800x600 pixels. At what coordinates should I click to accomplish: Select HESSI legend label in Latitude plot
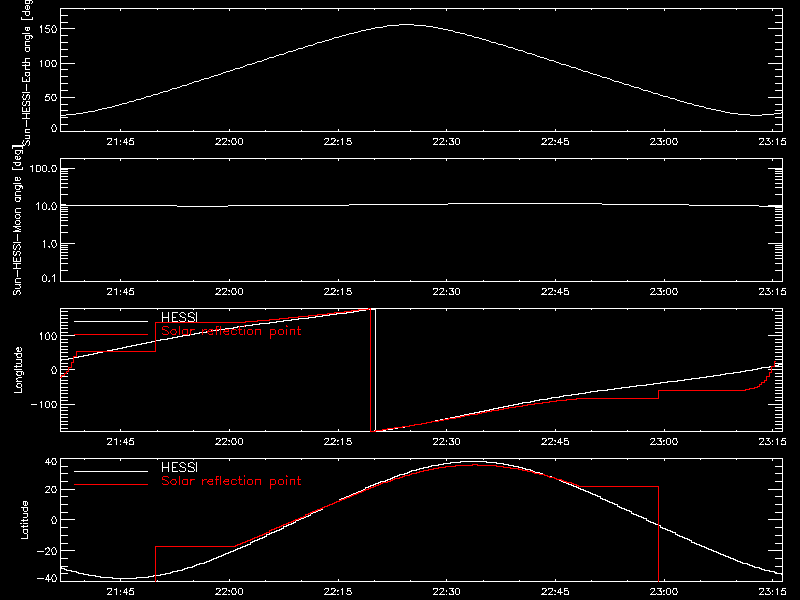pos(179,467)
